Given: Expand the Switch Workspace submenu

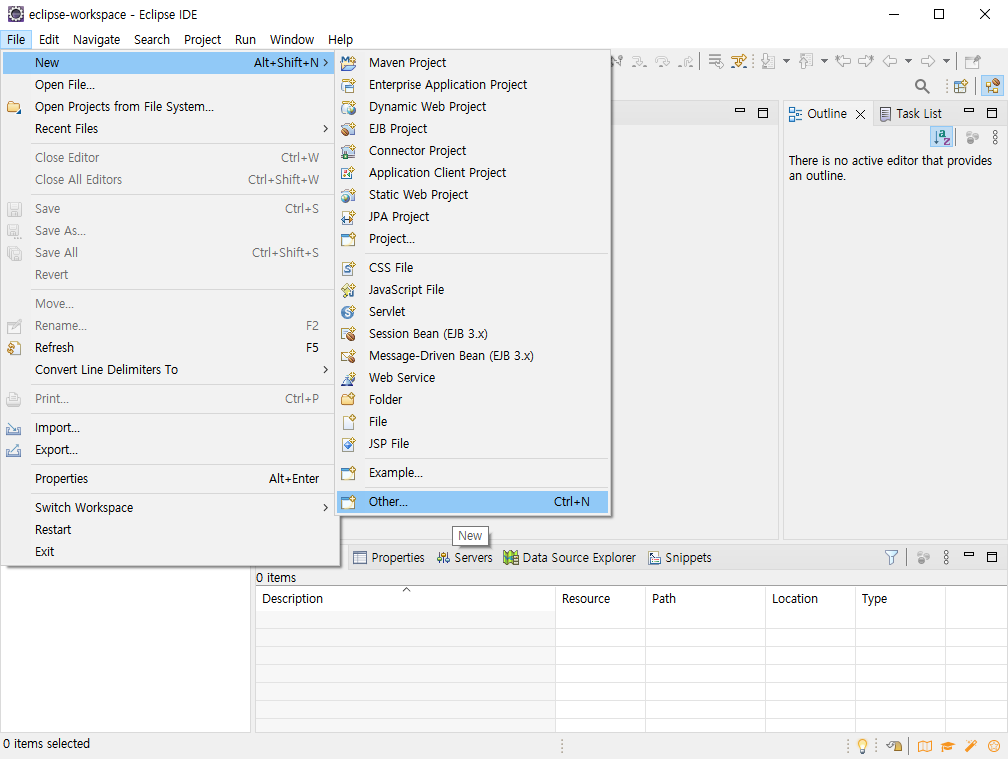Looking at the screenshot, I should (x=168, y=508).
